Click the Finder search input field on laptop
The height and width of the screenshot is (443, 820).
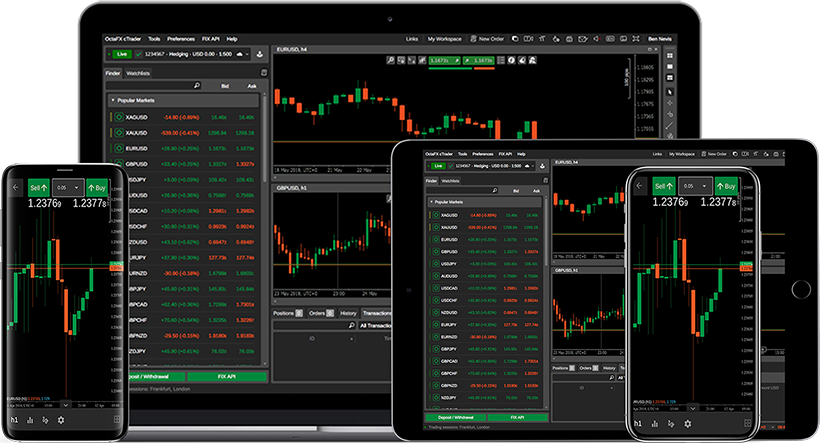coord(150,86)
